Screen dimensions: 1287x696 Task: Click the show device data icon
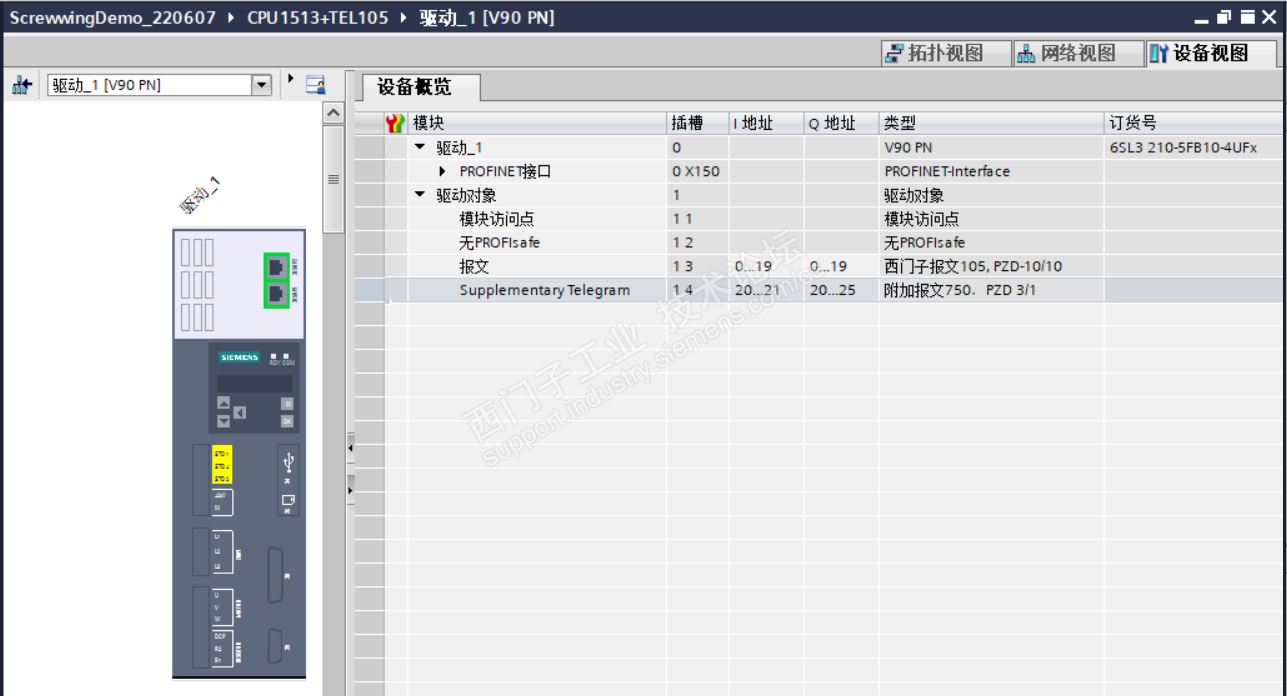pyautogui.click(x=315, y=85)
